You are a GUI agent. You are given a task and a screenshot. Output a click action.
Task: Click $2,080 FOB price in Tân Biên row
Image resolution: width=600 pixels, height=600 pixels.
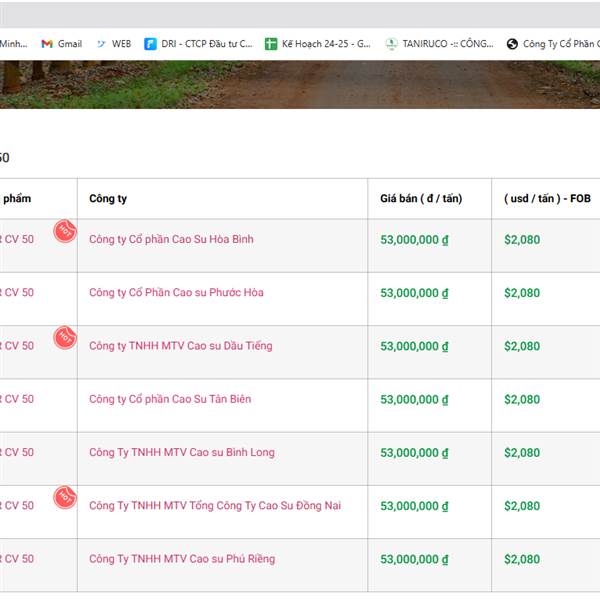[x=522, y=399]
